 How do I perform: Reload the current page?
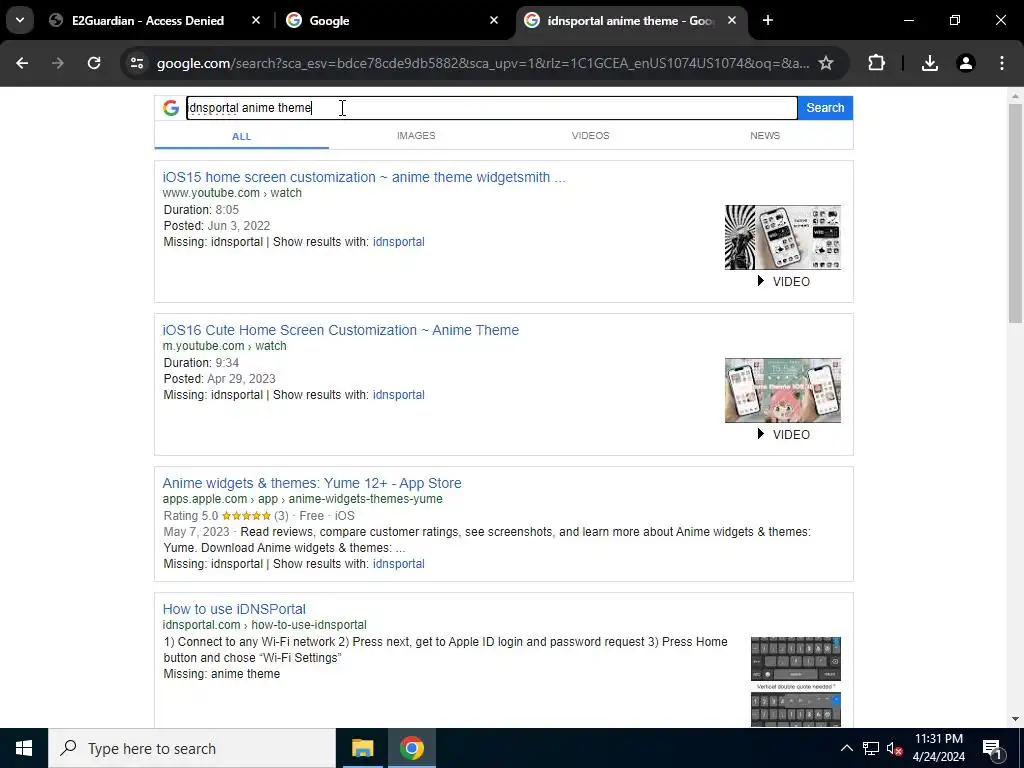pyautogui.click(x=94, y=63)
